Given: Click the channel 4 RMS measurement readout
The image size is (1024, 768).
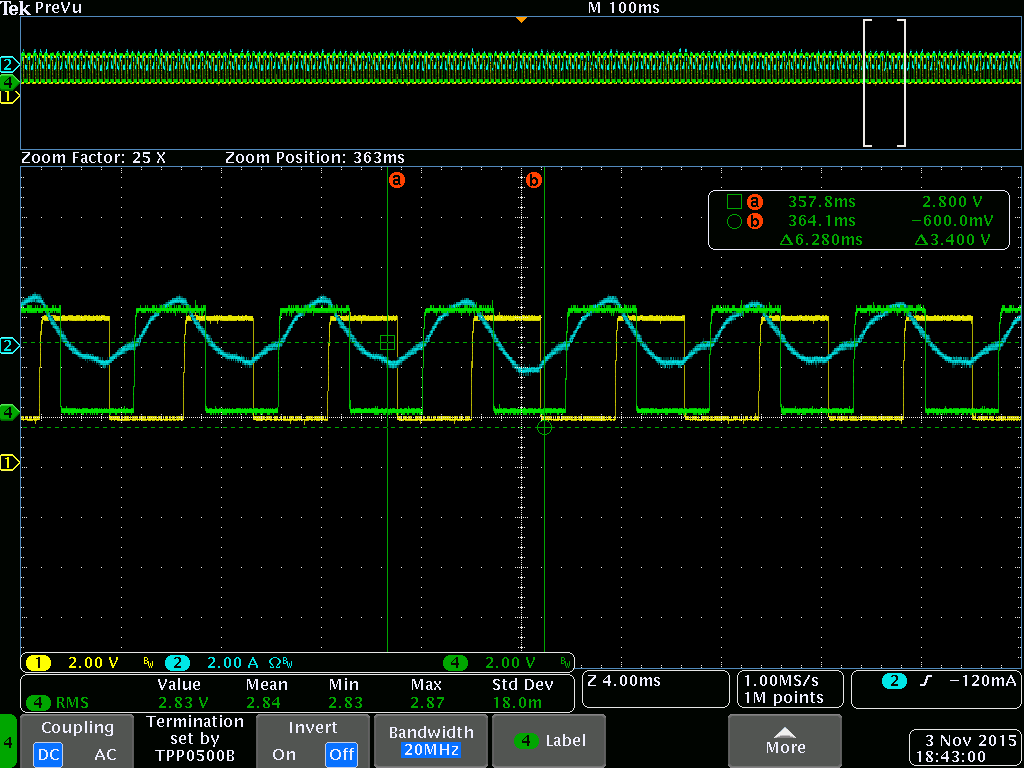Looking at the screenshot, I should [298, 694].
